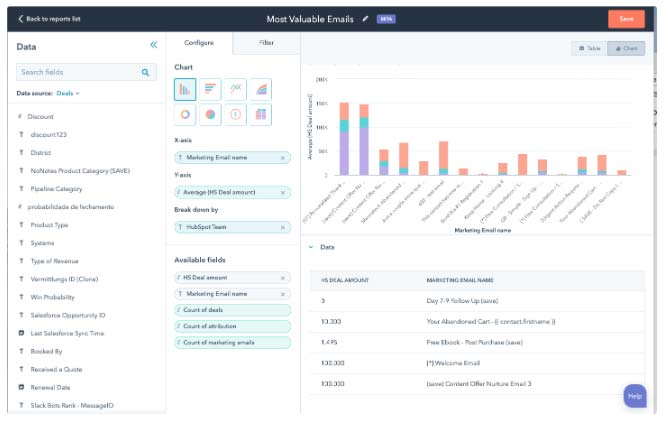The width and height of the screenshot is (668, 426).
Task: Switch to Table view
Action: [x=589, y=48]
